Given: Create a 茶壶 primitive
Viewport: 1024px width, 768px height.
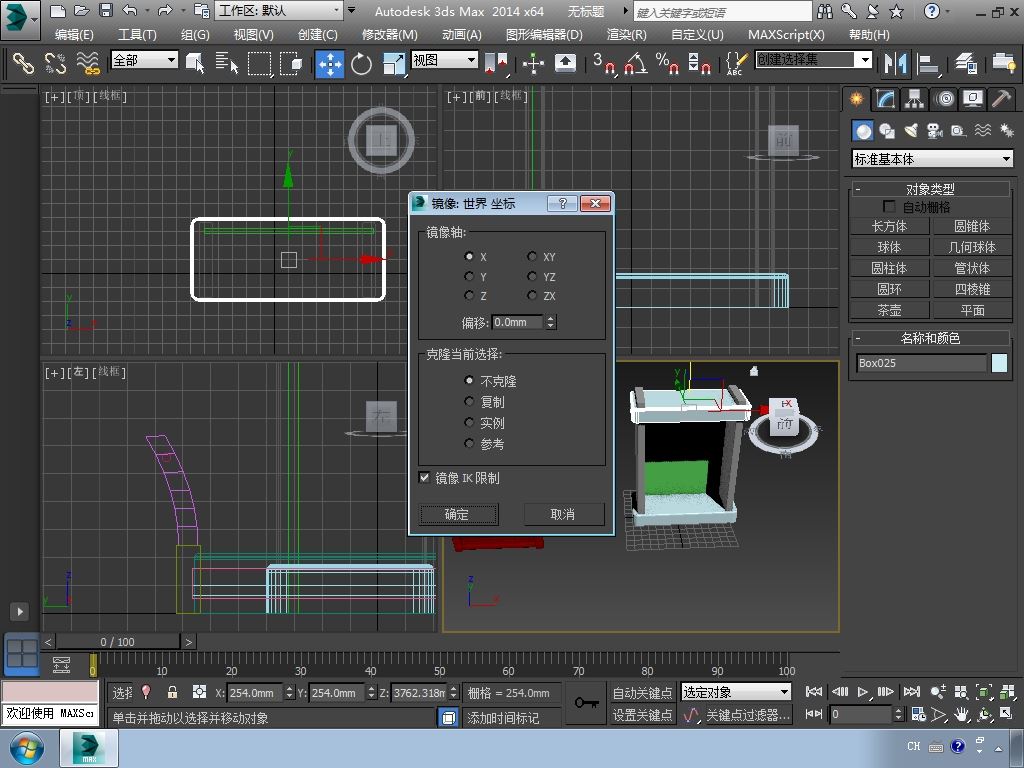Looking at the screenshot, I should click(889, 310).
